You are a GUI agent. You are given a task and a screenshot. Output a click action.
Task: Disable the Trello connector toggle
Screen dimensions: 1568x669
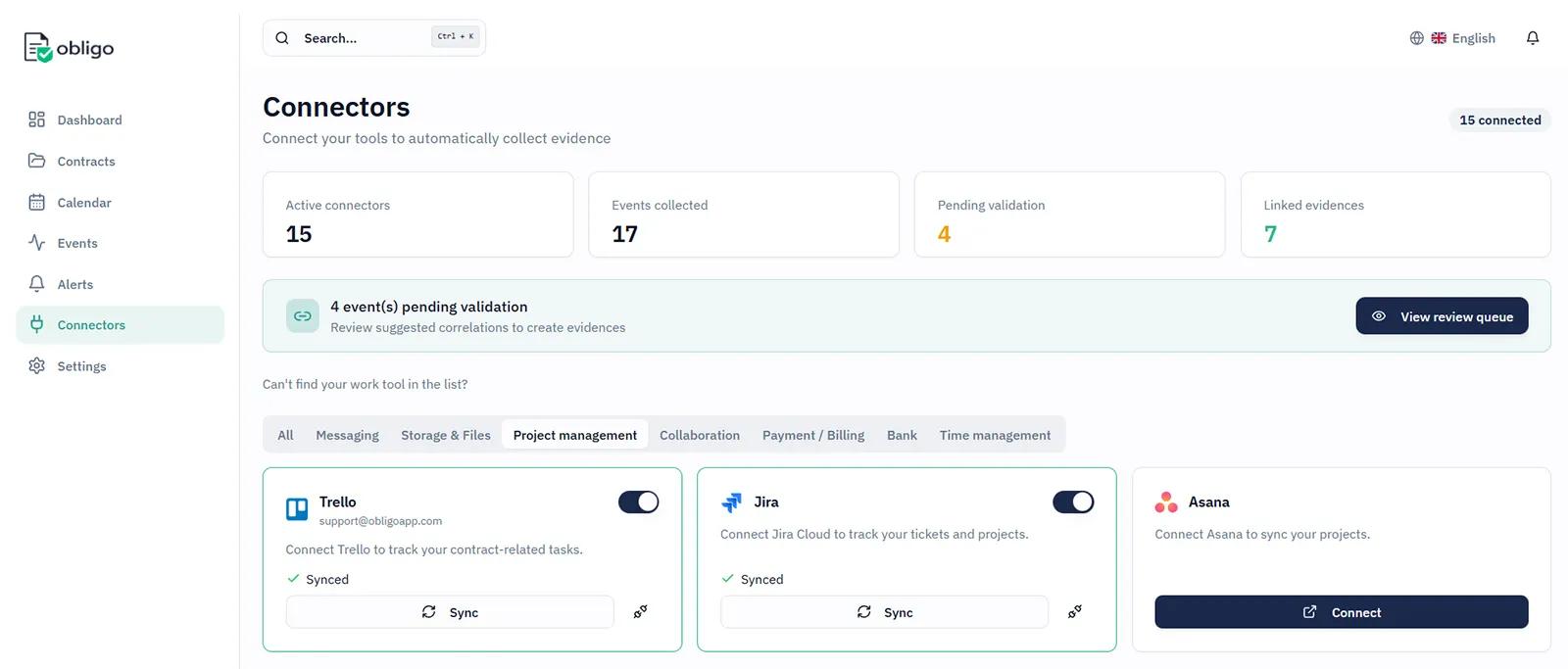click(638, 502)
